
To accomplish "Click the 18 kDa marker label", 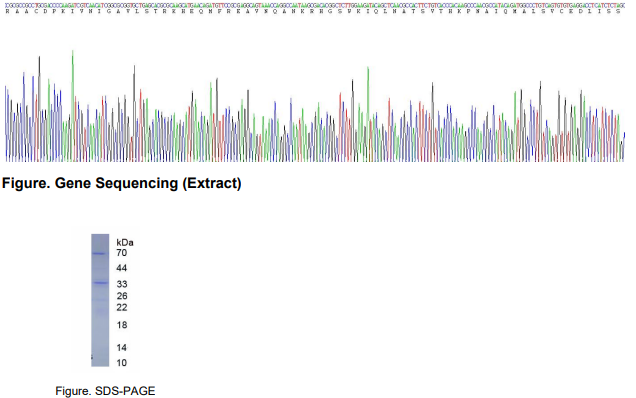I will tap(122, 325).
